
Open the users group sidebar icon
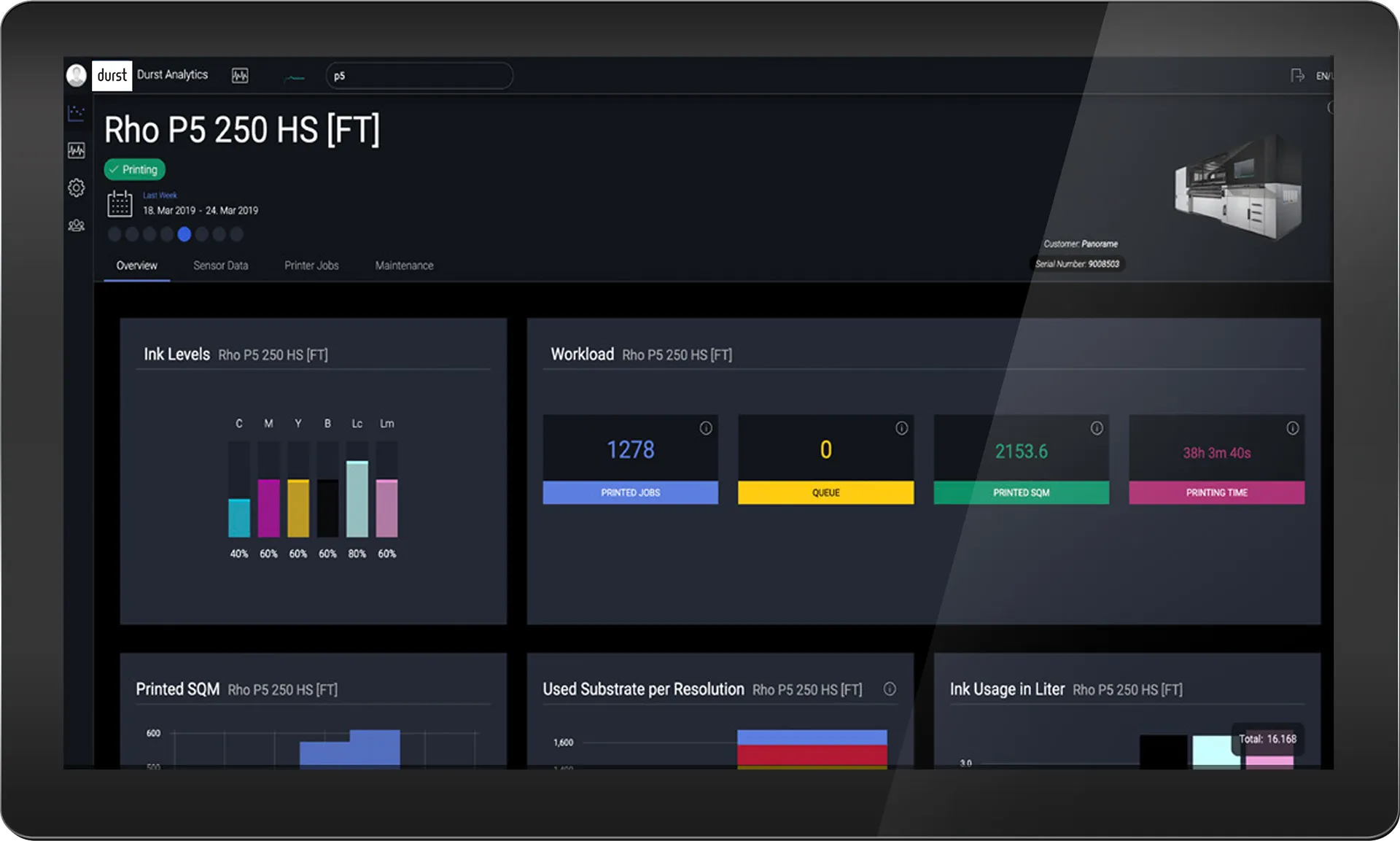pos(77,225)
